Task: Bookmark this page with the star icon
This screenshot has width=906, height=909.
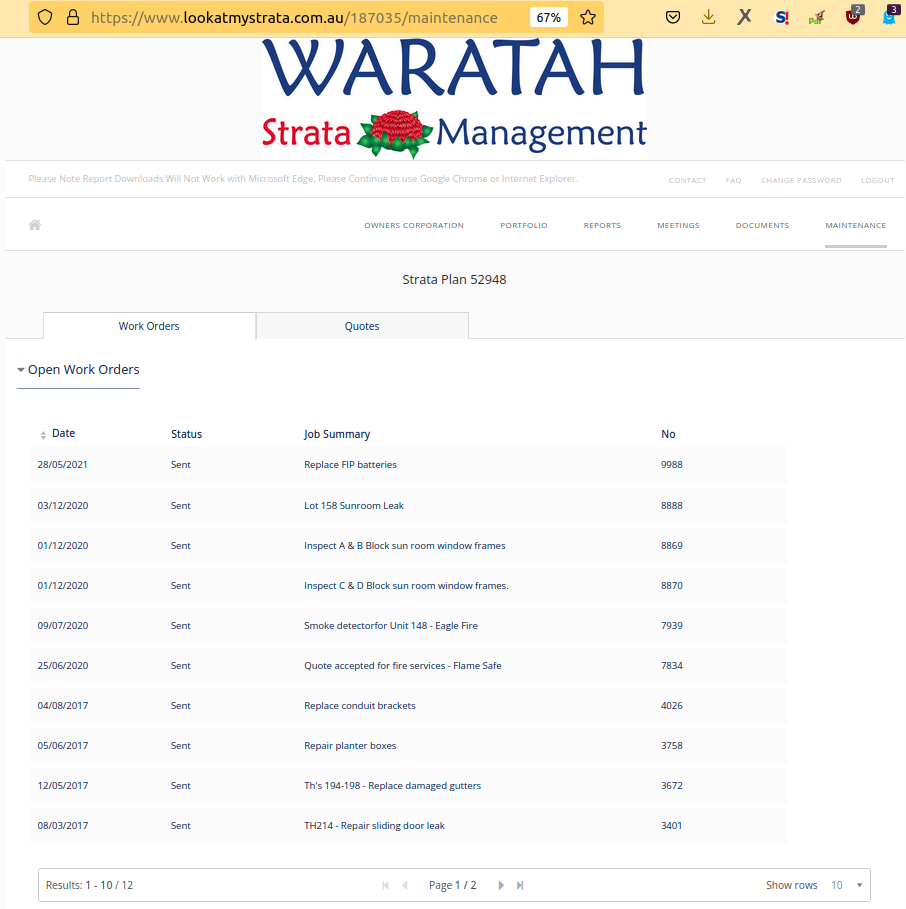Action: (x=588, y=17)
